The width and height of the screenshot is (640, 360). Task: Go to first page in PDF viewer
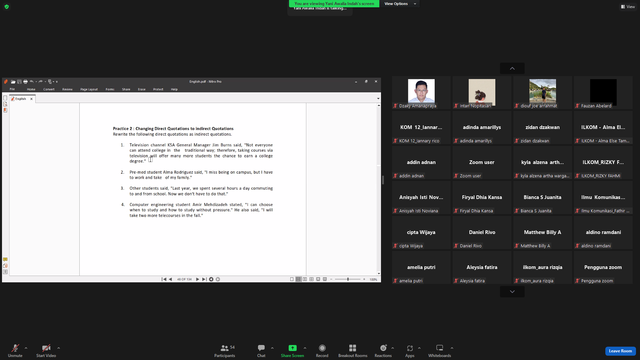(164, 279)
